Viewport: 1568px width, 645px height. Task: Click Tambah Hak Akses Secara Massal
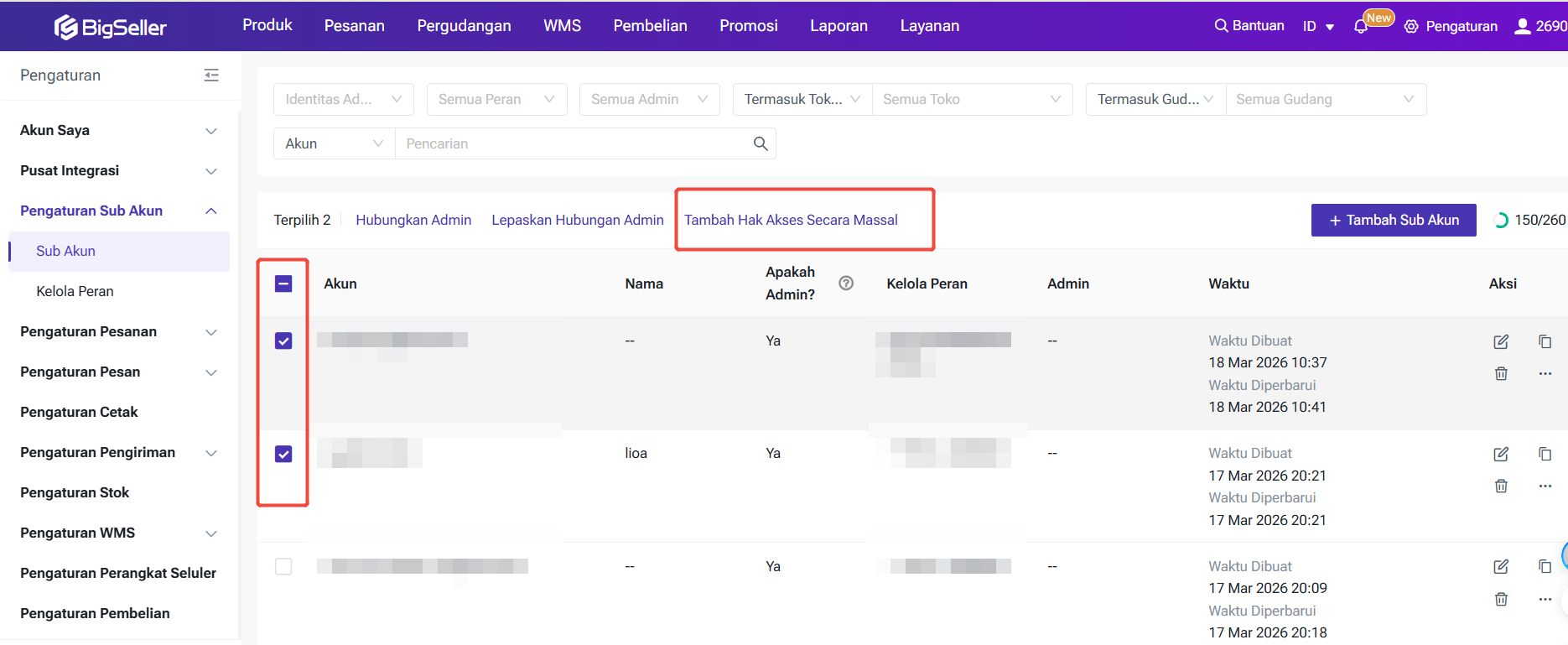tap(791, 220)
